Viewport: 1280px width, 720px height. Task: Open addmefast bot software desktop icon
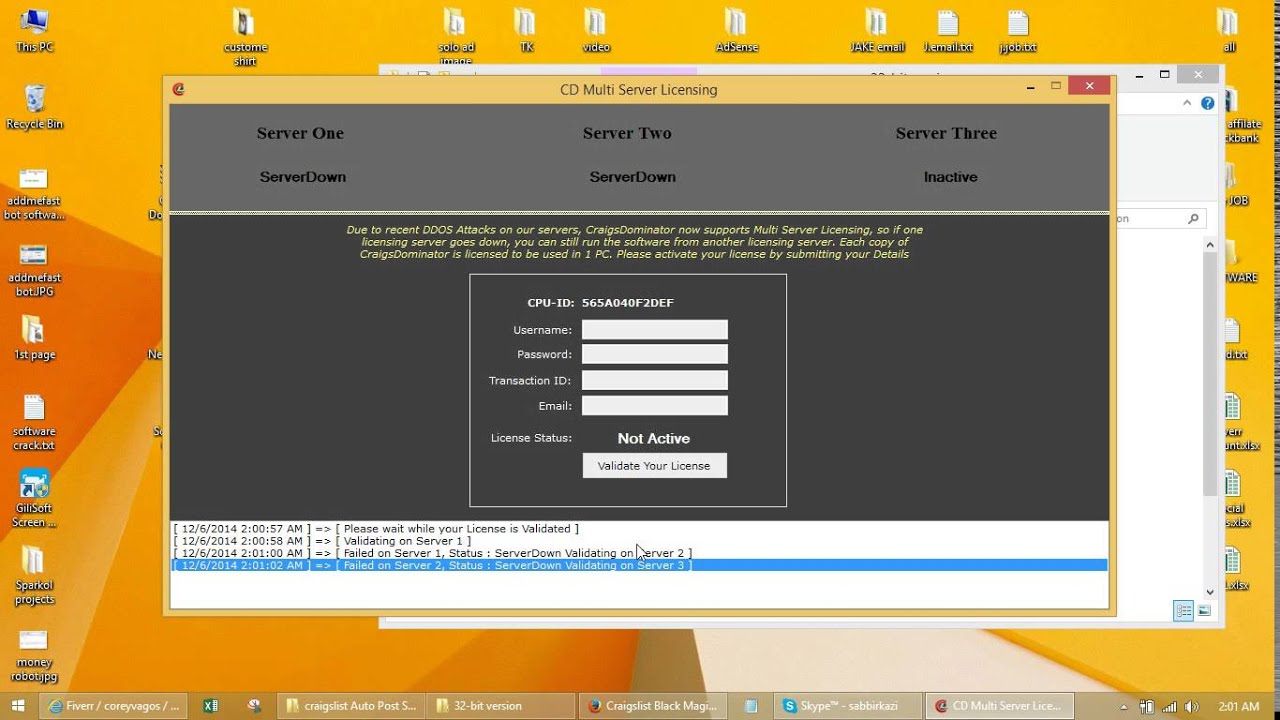[34, 193]
